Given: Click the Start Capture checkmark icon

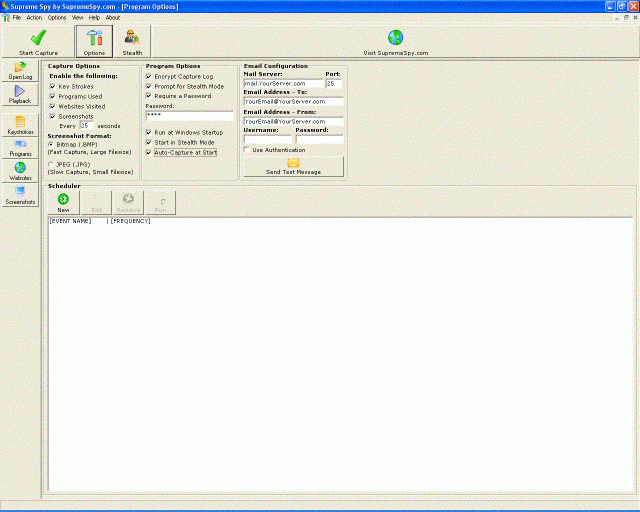Looking at the screenshot, I should click(x=38, y=38).
